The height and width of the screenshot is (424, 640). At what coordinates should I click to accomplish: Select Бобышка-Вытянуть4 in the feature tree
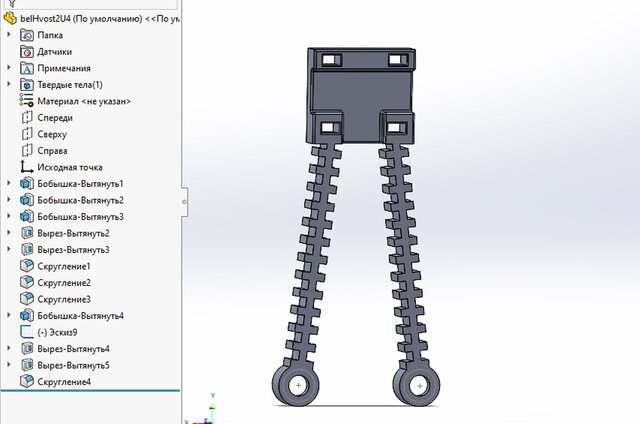80,316
